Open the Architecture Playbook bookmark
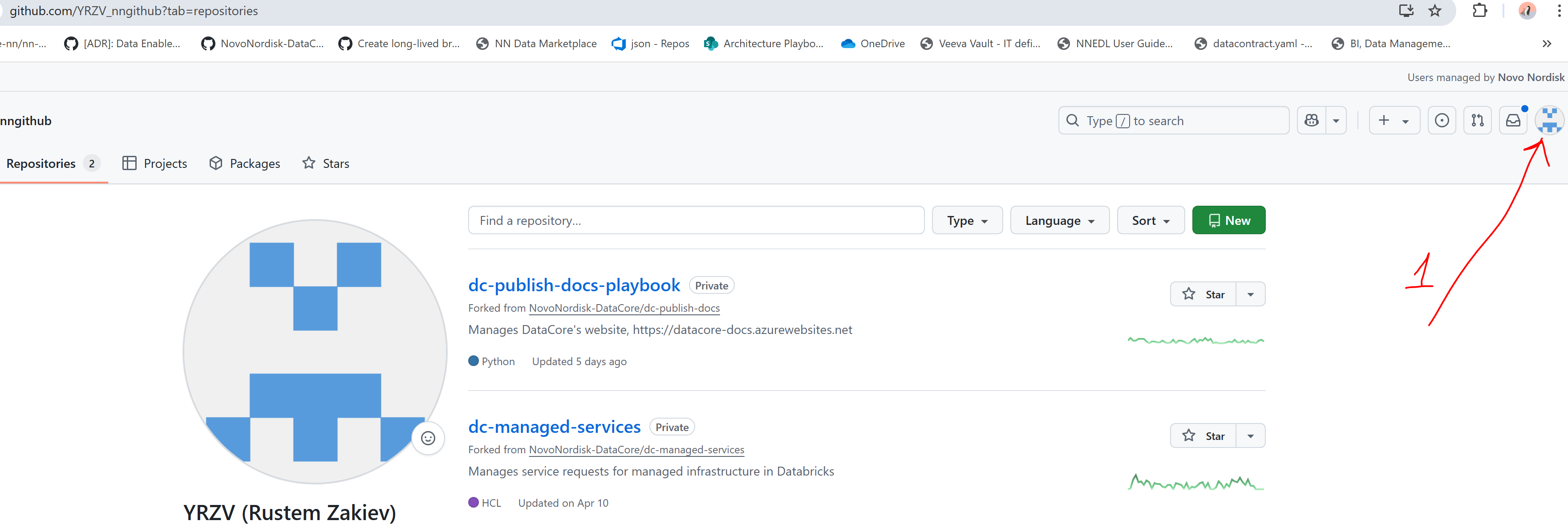The image size is (1568, 525). [x=763, y=44]
